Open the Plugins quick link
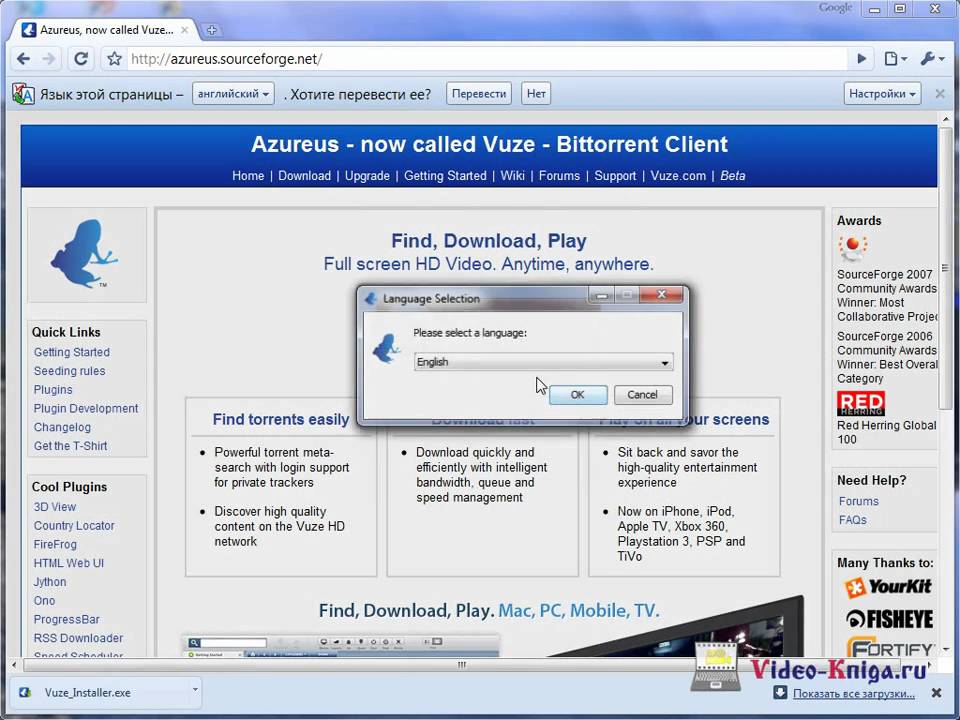The width and height of the screenshot is (960, 720). 53,390
